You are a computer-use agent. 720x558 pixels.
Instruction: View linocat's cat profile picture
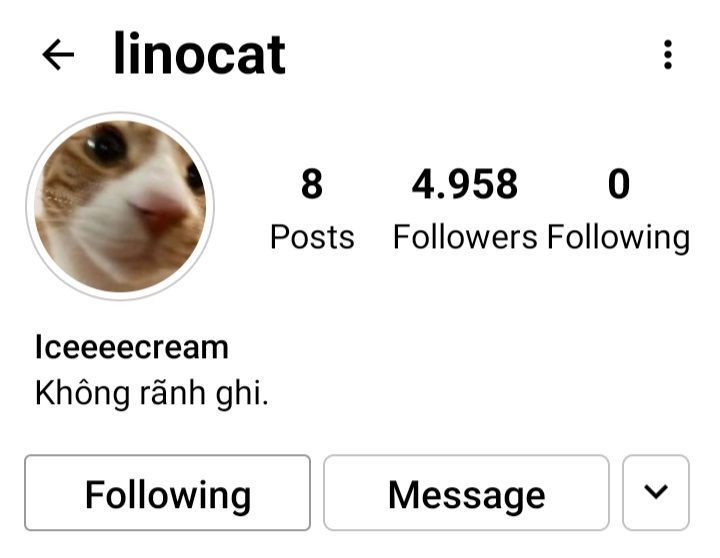point(120,206)
